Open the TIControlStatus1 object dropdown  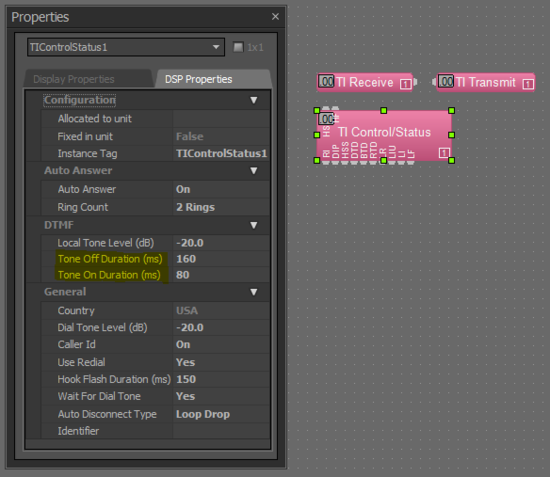point(216,47)
